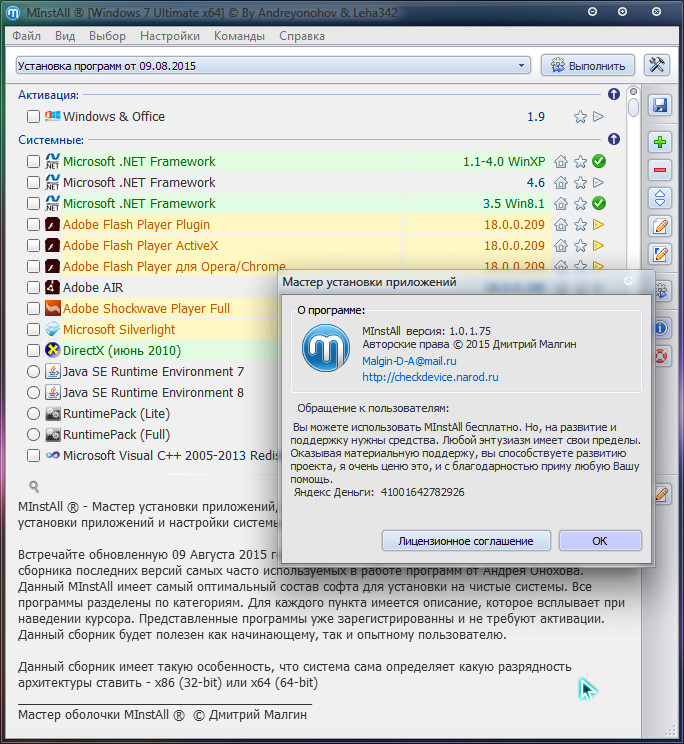Viewport: 684px width, 744px height.
Task: Click star for .NET Framework 1.1-4.0 WinXP
Action: click(x=580, y=162)
